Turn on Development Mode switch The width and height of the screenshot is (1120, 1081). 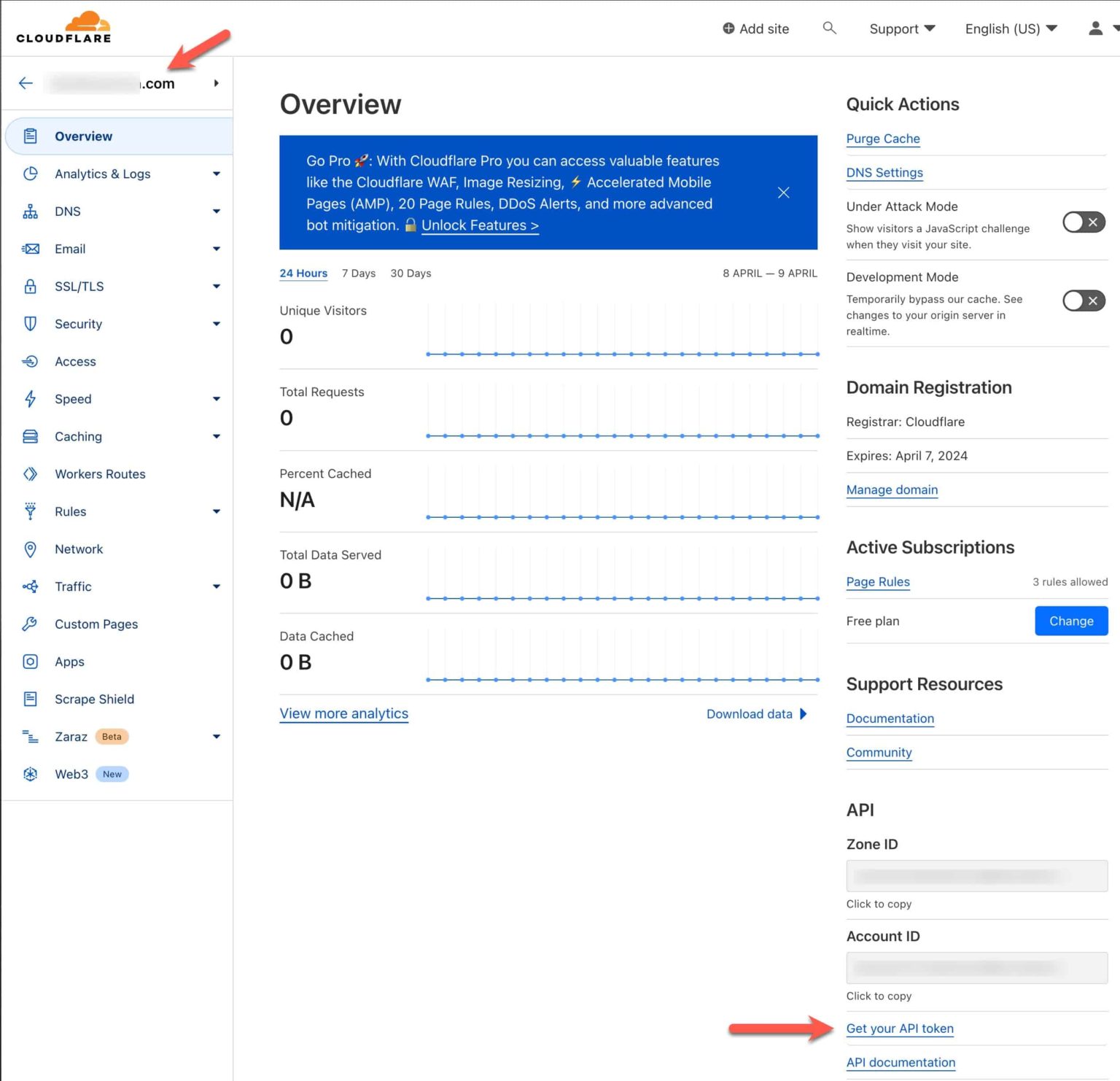pos(1084,301)
